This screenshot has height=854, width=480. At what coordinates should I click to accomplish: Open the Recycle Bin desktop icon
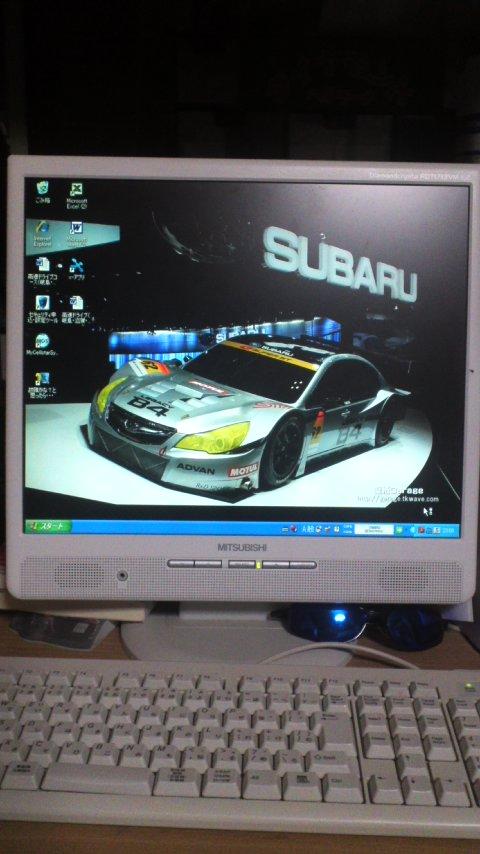pos(42,192)
